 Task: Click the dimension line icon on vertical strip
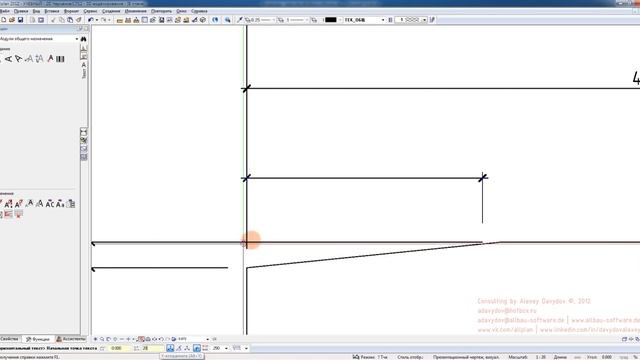pos(84,132)
